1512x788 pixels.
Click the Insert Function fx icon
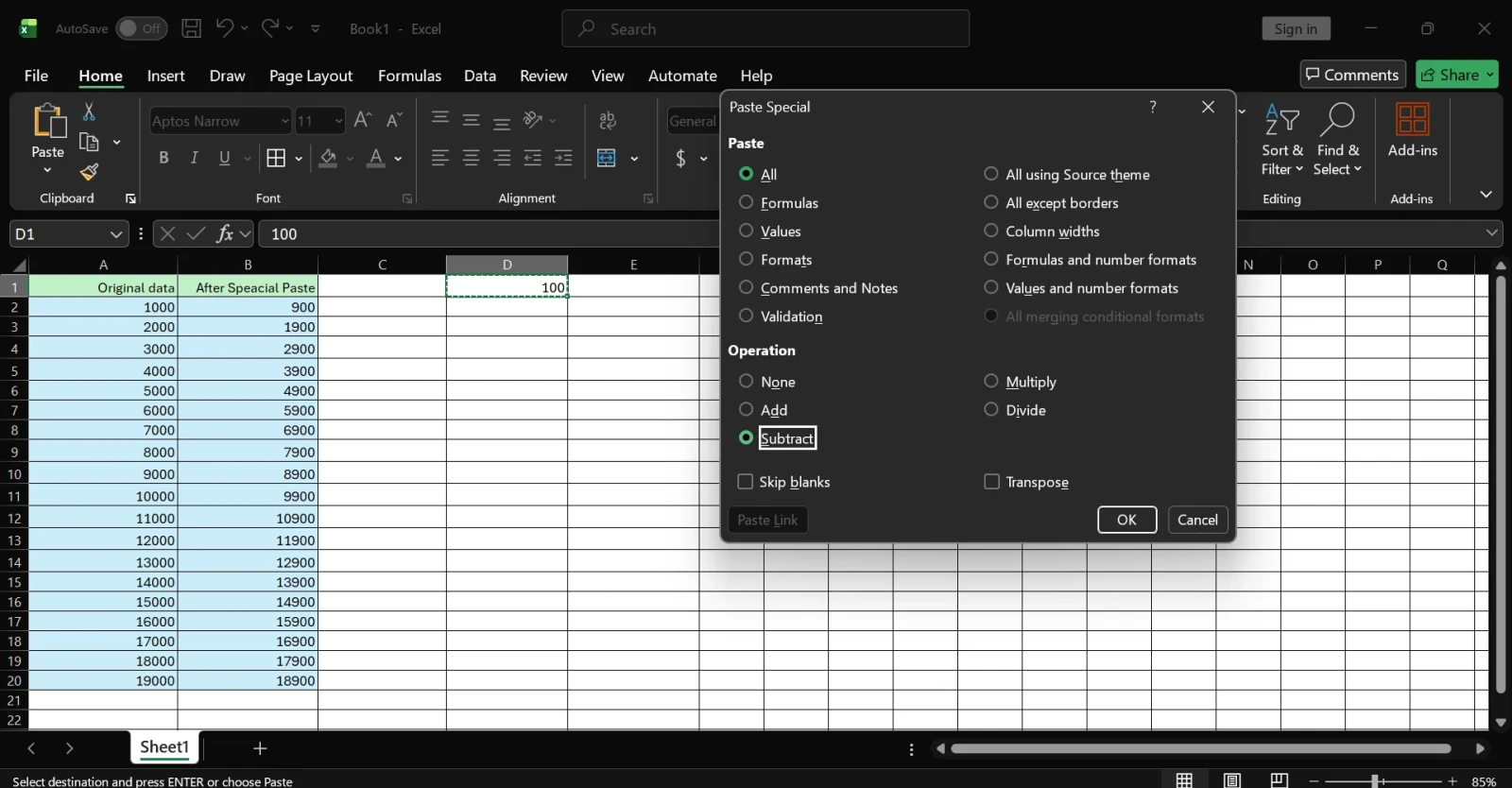[225, 233]
